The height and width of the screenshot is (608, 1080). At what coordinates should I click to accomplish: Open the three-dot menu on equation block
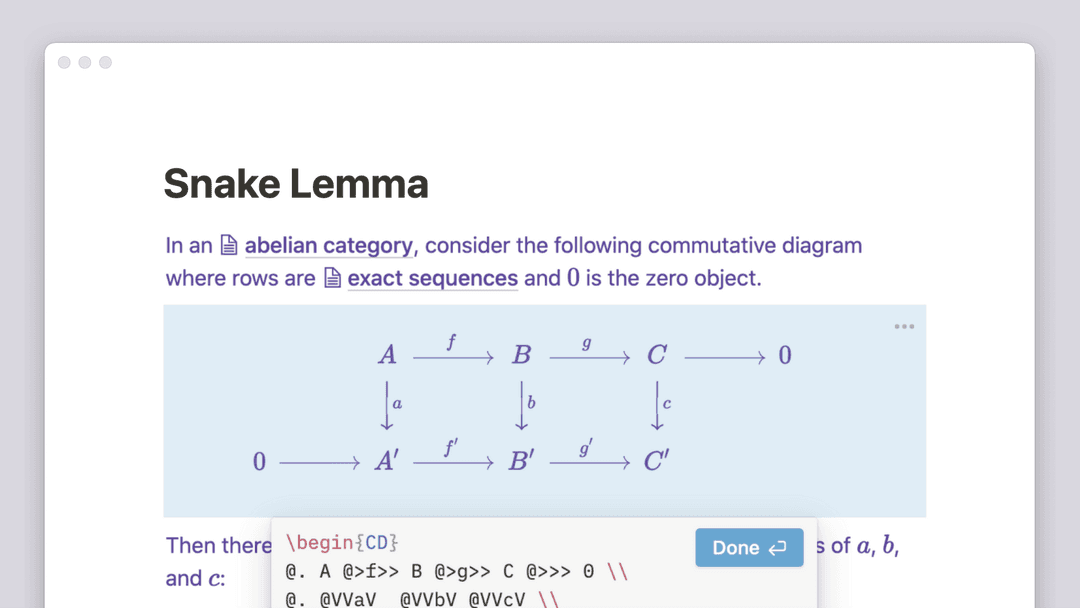[904, 326]
